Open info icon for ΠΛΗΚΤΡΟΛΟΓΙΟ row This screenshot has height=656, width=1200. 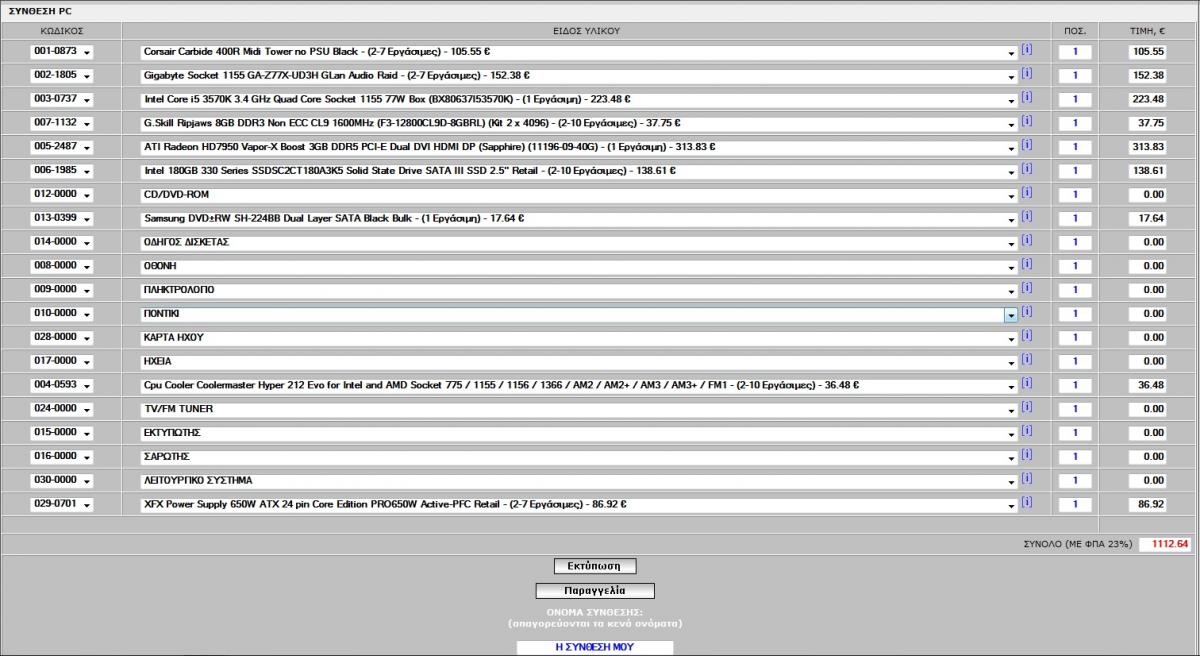[x=1026, y=289]
